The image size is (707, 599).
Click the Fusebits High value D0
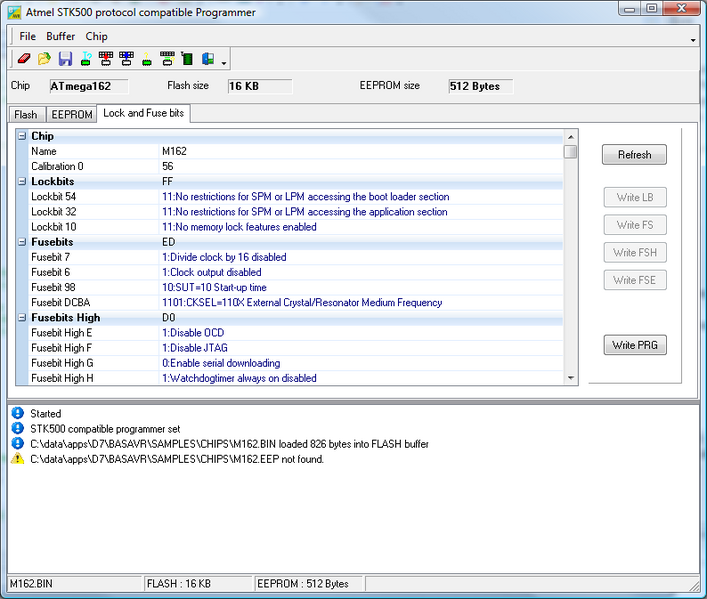[x=169, y=318]
